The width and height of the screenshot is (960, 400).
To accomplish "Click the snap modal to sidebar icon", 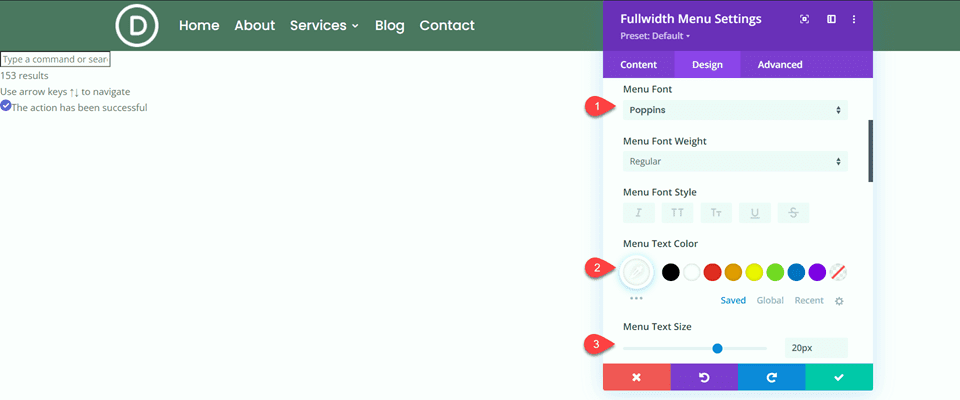I will (831, 19).
